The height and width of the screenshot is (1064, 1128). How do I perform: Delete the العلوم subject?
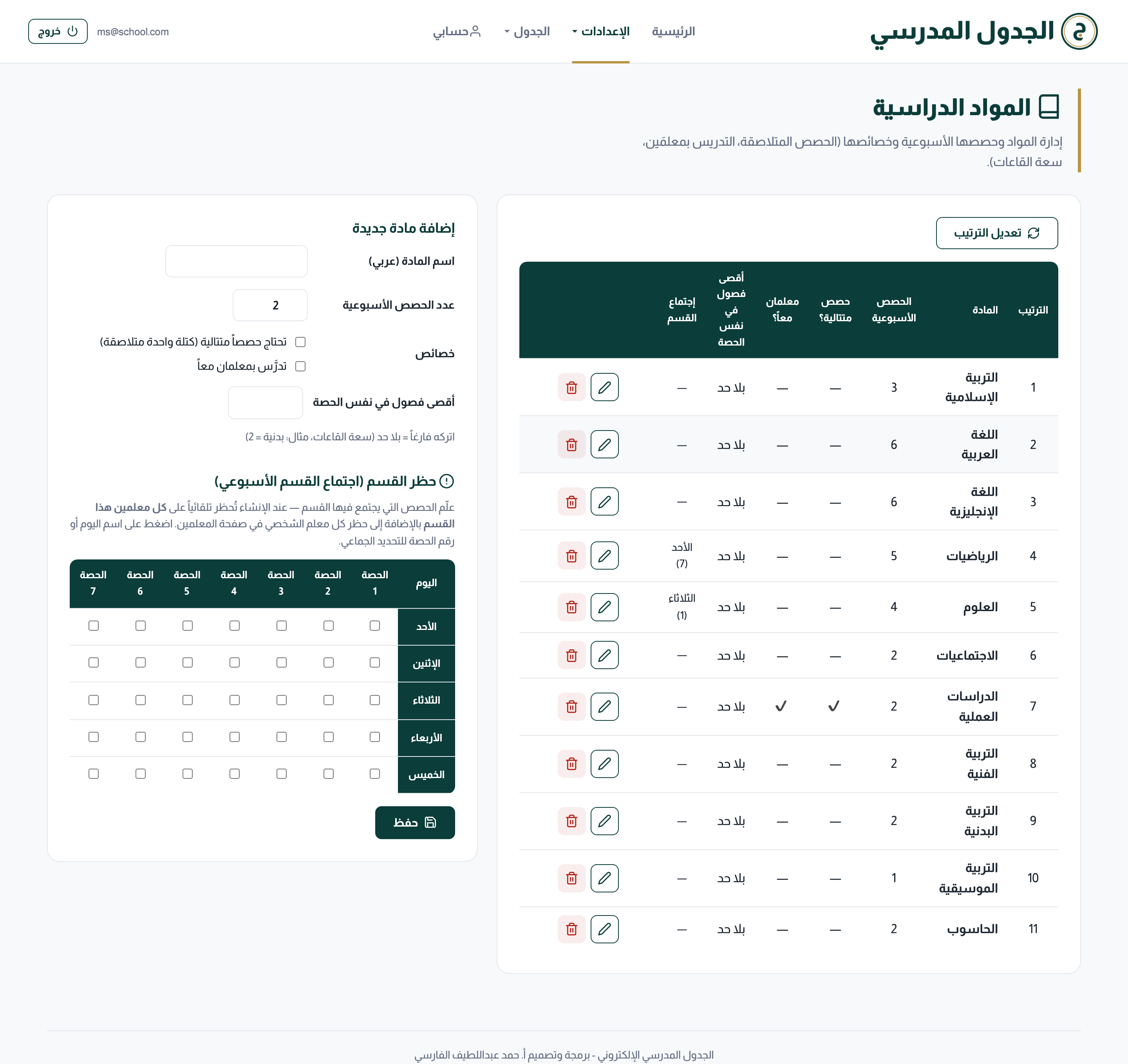click(571, 606)
